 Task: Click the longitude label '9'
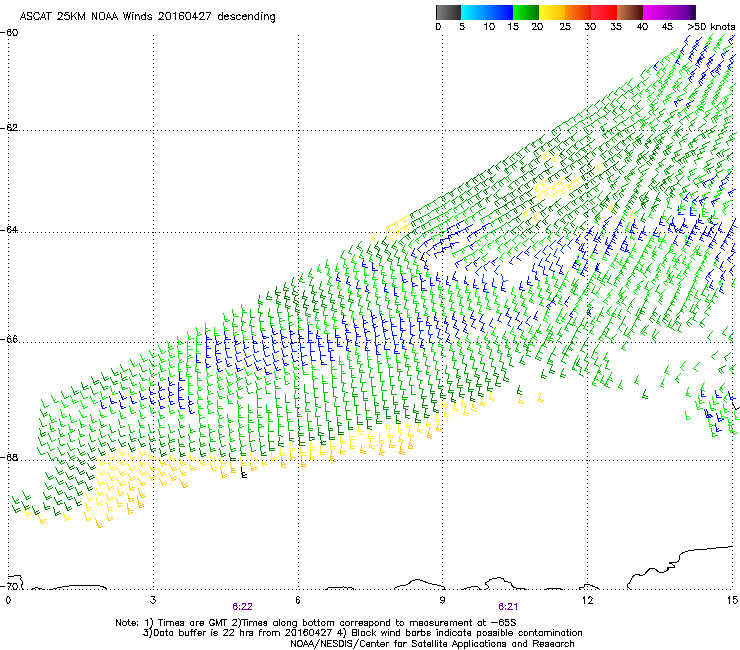pyautogui.click(x=442, y=600)
